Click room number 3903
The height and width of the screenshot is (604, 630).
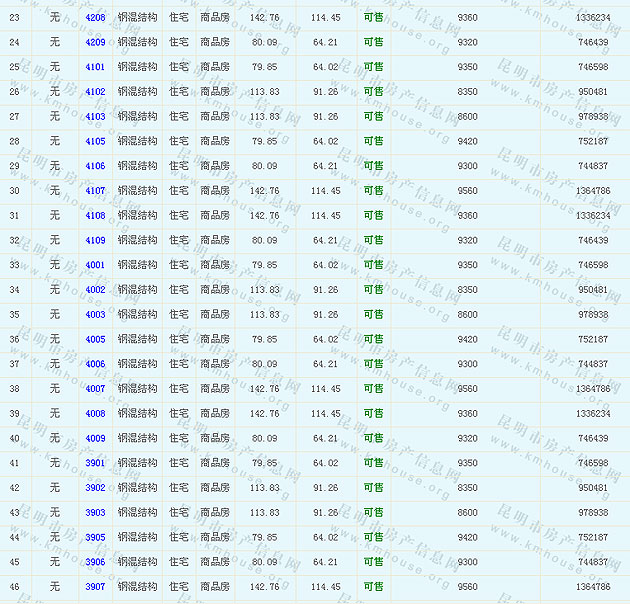95,513
